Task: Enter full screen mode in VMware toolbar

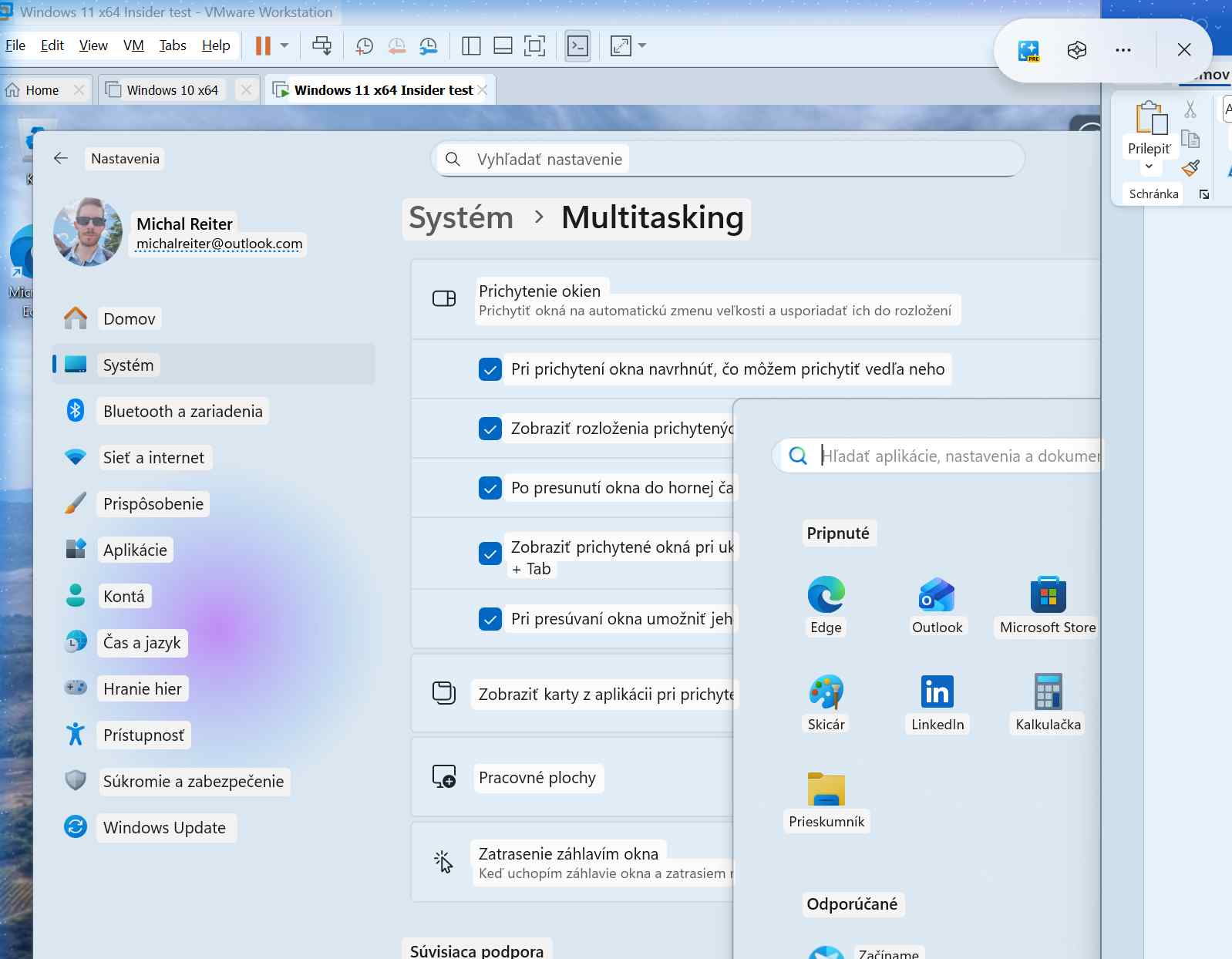Action: coord(534,46)
